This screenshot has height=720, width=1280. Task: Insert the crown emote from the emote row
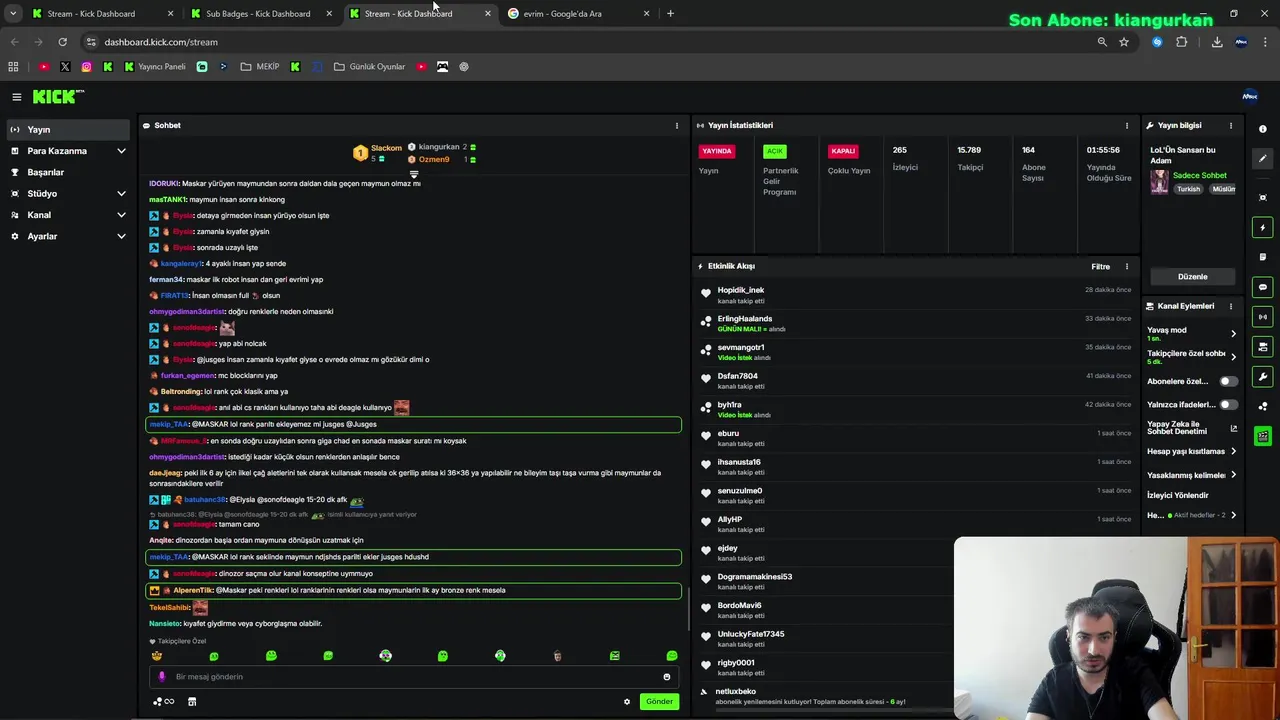point(157,656)
